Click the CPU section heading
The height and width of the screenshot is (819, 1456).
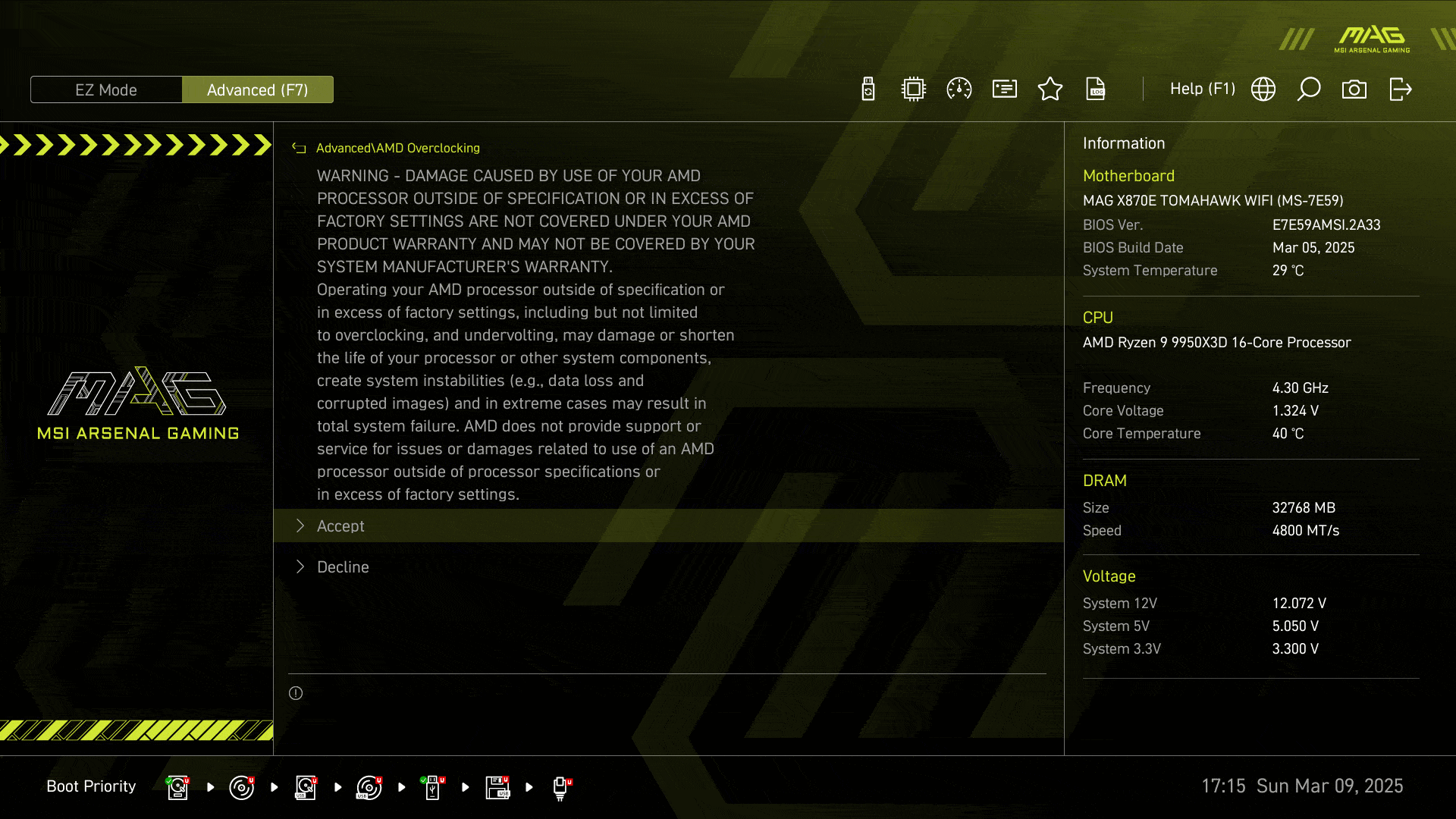[1098, 318]
